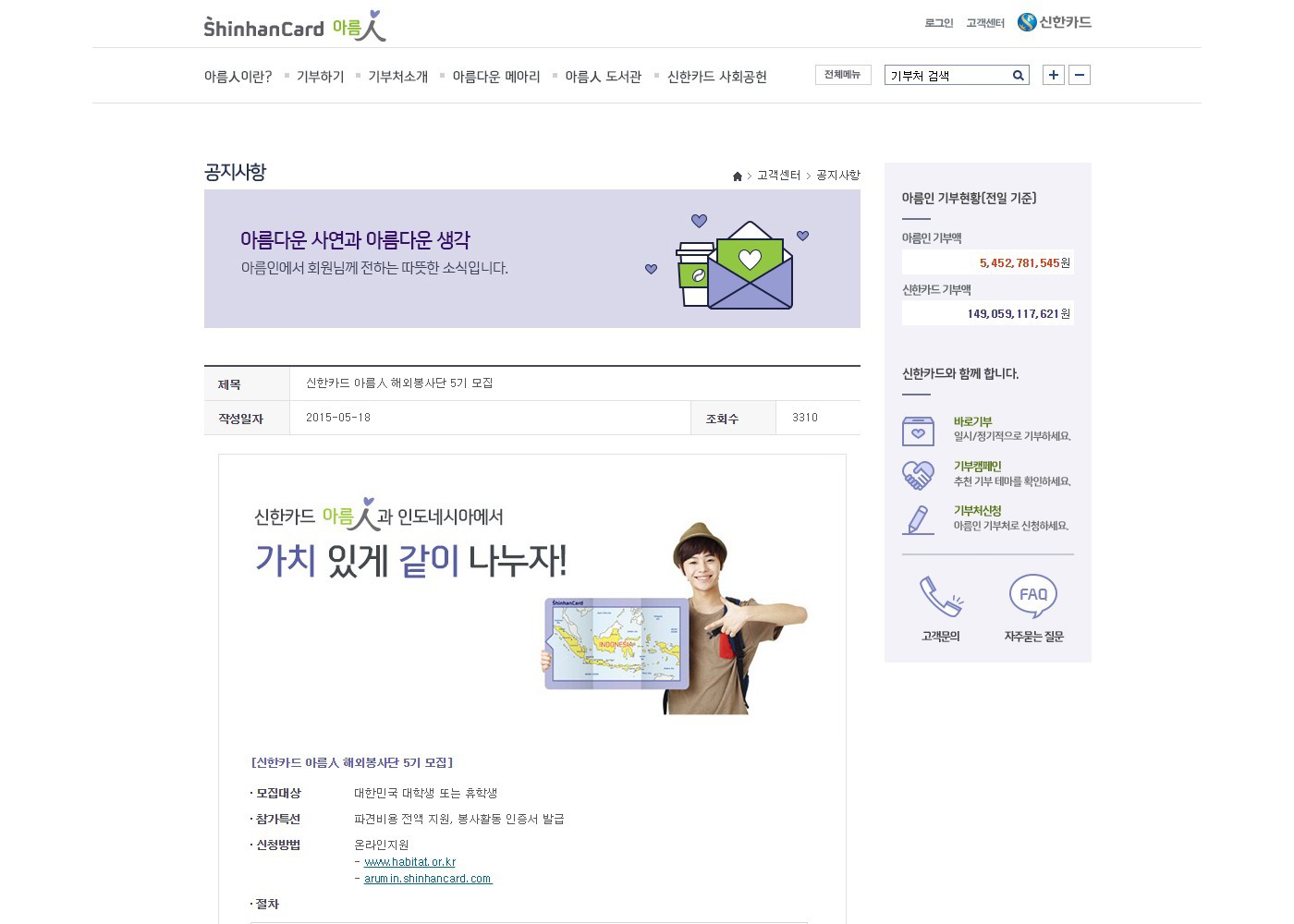The height and width of the screenshot is (924, 1294).
Task: Click the plus zoom-in icon
Action: tap(1054, 75)
